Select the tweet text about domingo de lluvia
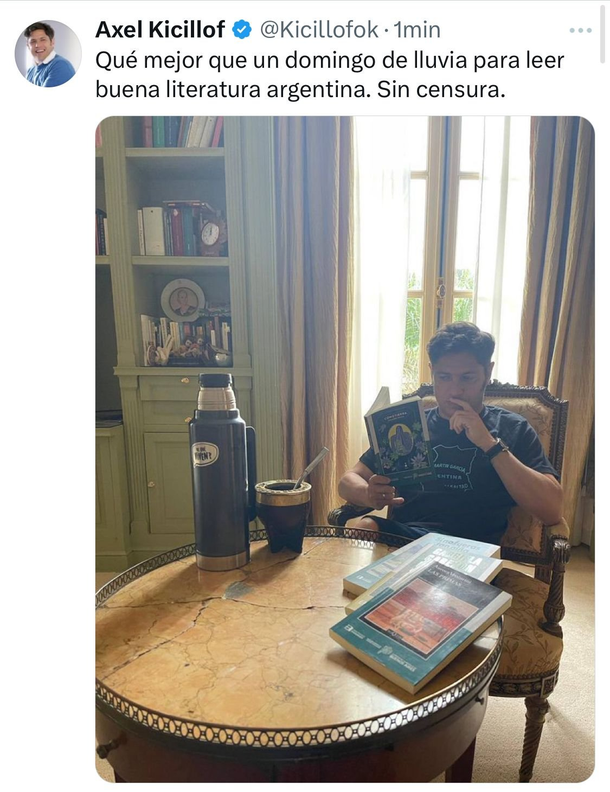610x792 pixels. (329, 75)
